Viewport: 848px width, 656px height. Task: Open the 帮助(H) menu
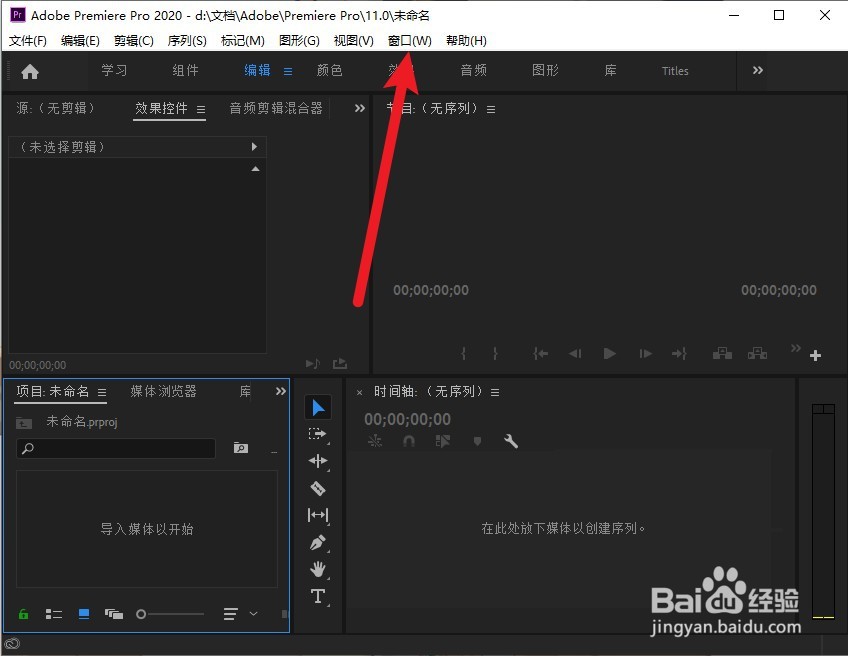(466, 41)
